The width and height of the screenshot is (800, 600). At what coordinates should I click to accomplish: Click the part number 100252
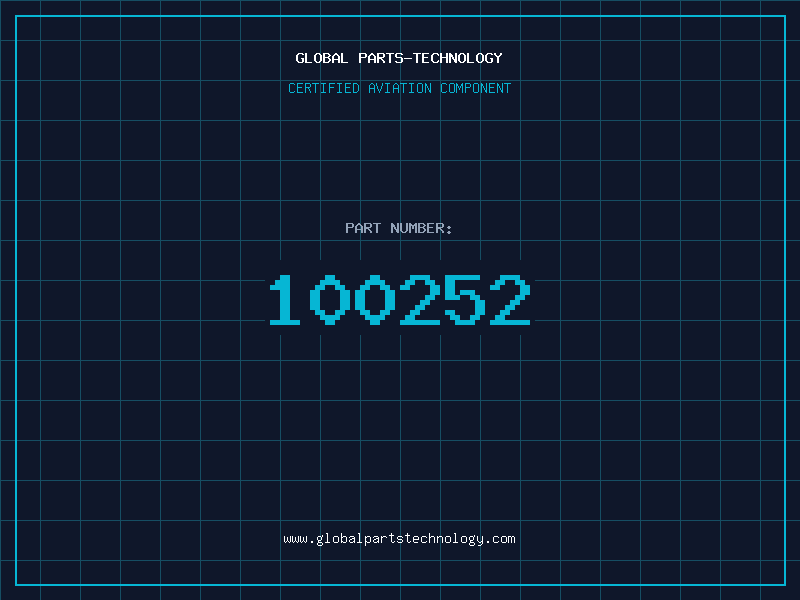(x=400, y=300)
